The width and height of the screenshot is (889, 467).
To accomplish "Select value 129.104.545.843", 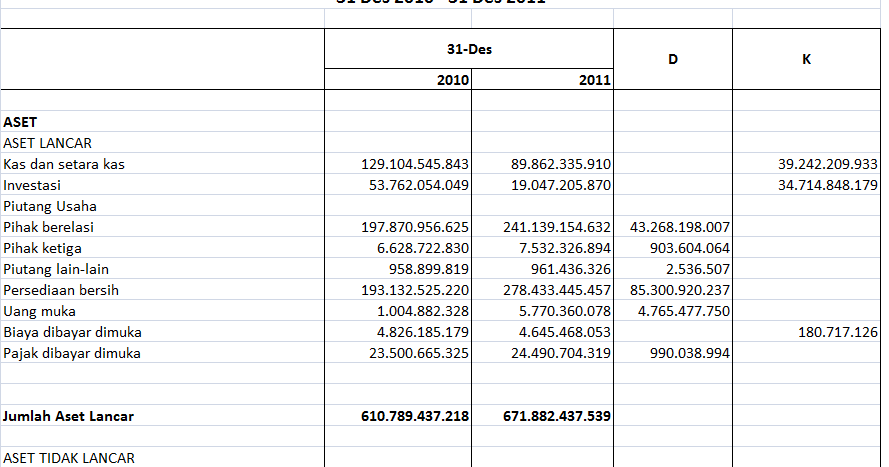I will click(x=415, y=164).
